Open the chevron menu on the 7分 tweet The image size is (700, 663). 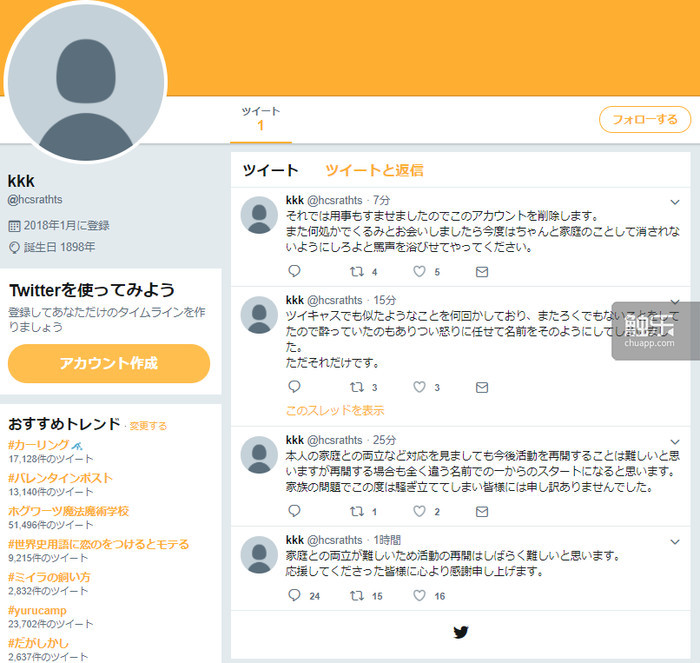(x=675, y=202)
